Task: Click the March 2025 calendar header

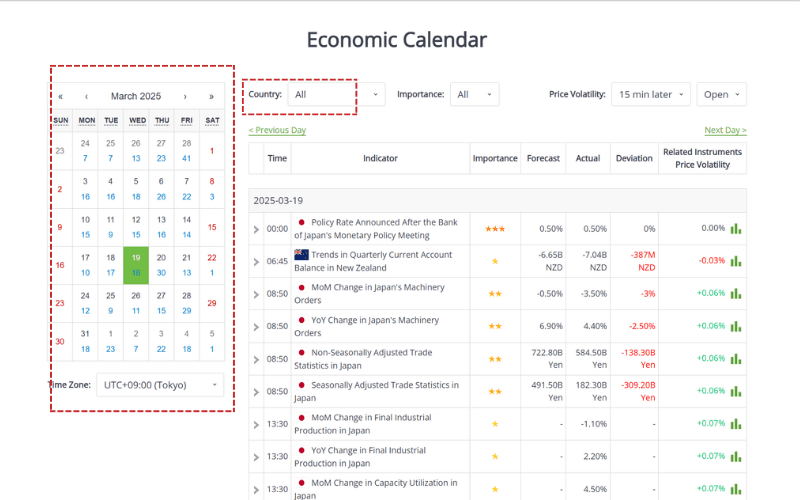Action: coord(136,96)
